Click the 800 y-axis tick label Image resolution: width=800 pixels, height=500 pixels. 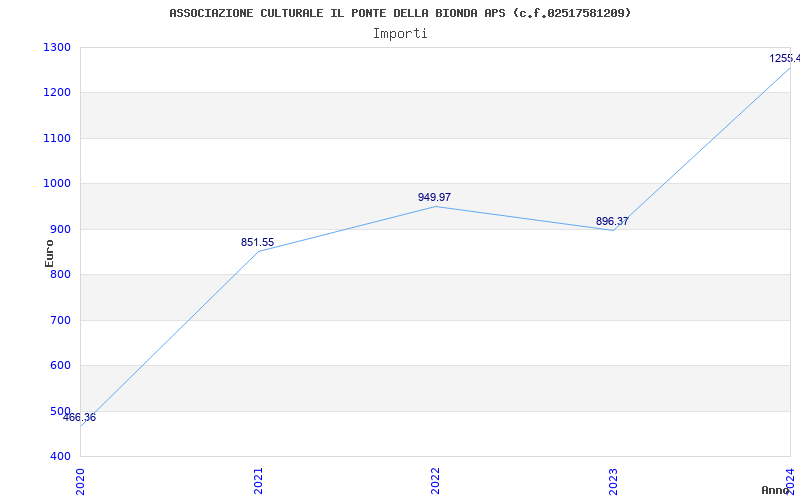[60, 274]
